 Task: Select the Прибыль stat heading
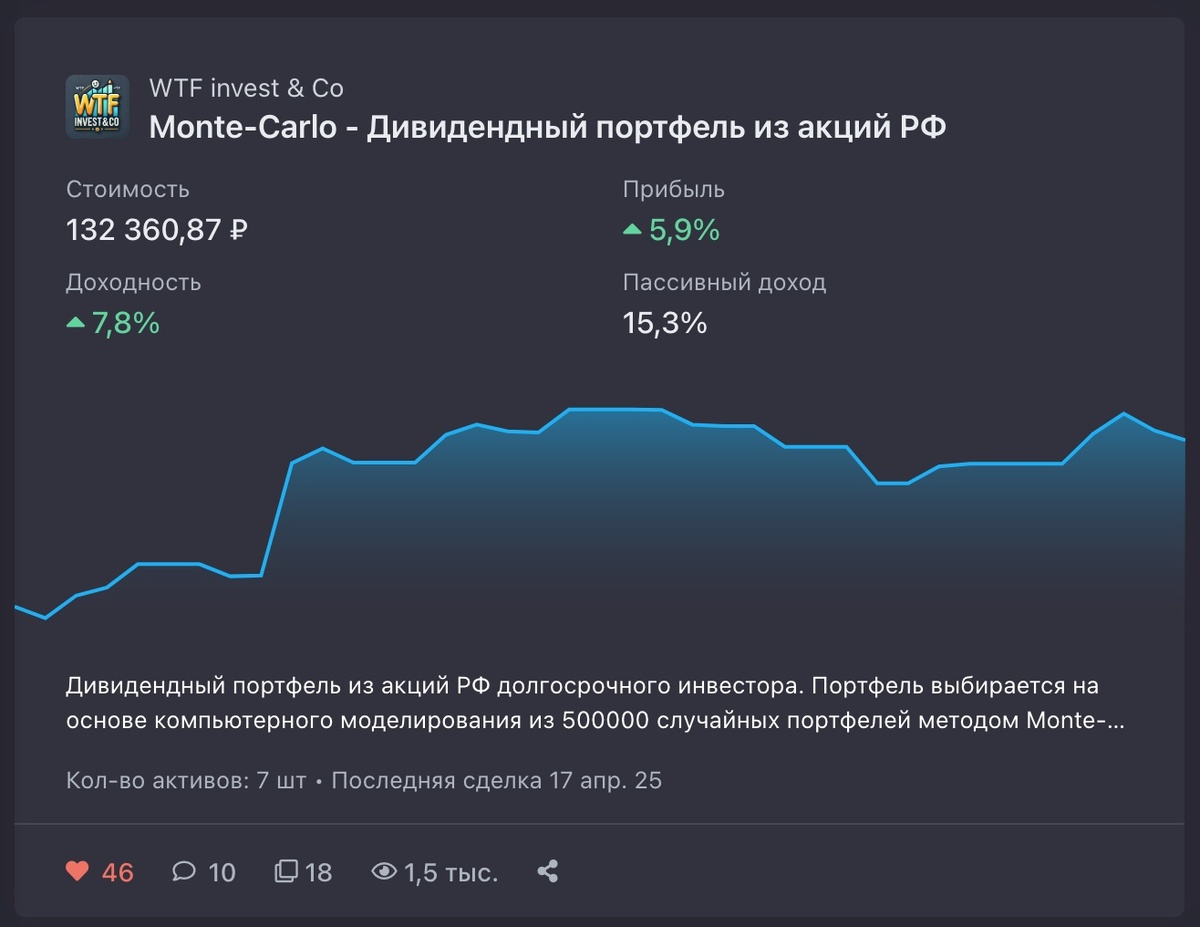[674, 189]
